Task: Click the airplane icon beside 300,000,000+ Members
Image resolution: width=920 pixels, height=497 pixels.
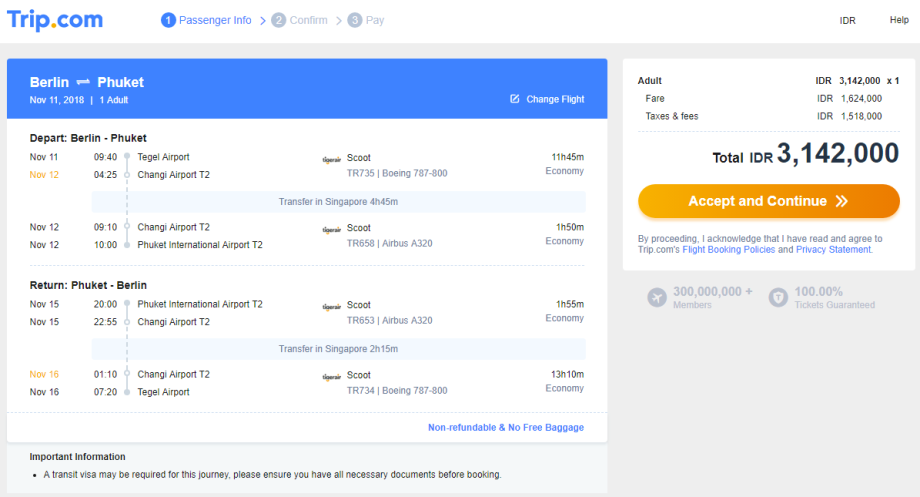Action: click(x=657, y=297)
